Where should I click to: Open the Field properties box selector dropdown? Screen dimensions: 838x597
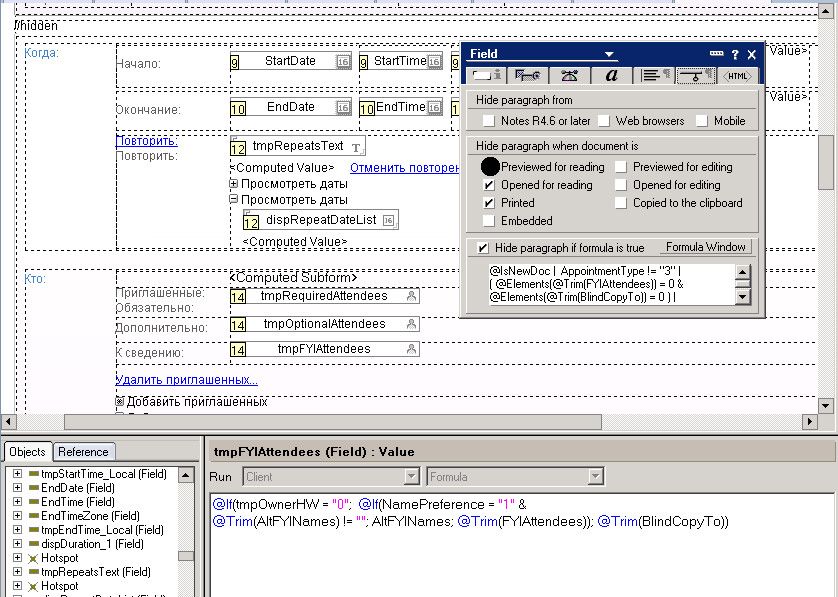coord(610,54)
